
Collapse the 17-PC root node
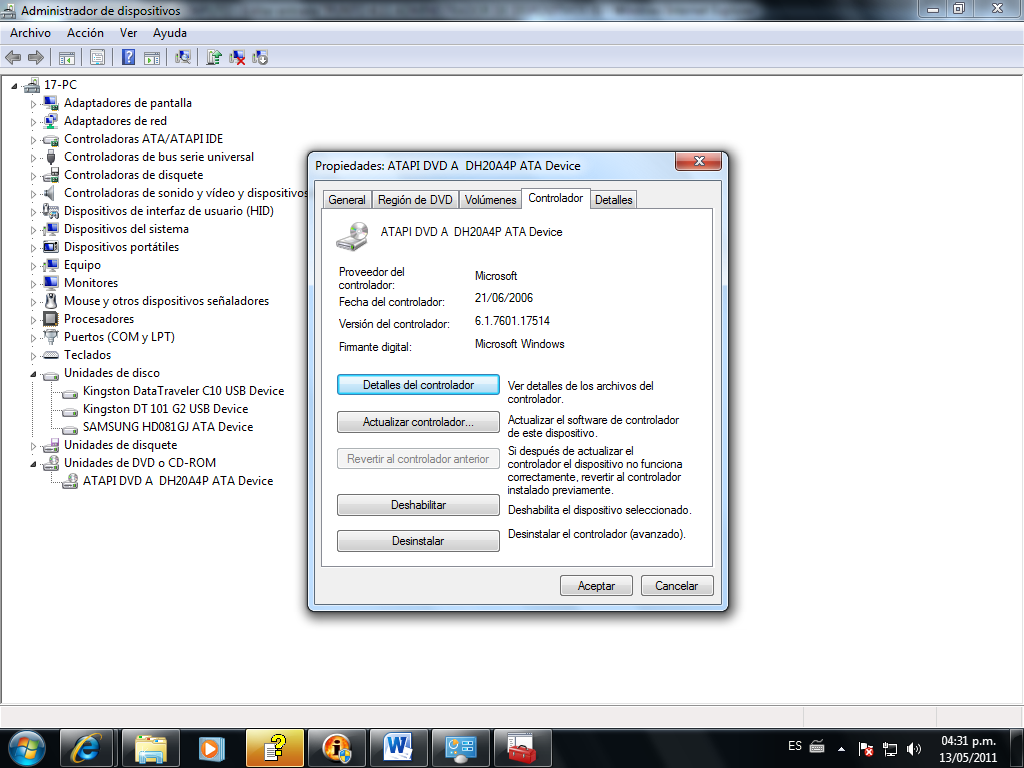14,86
